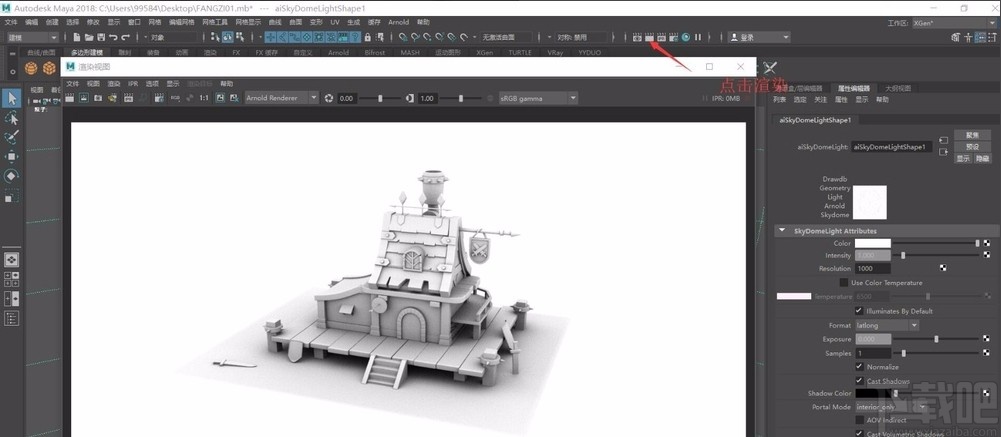Click the Keep Image icon in Render View
This screenshot has height=437, width=1001.
tap(219, 98)
